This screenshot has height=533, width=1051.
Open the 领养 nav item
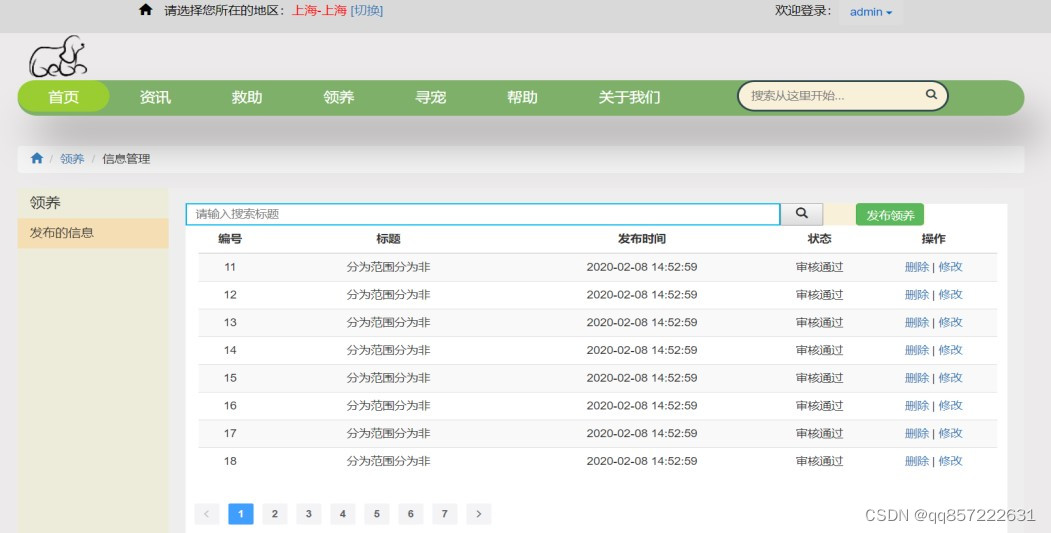click(338, 97)
